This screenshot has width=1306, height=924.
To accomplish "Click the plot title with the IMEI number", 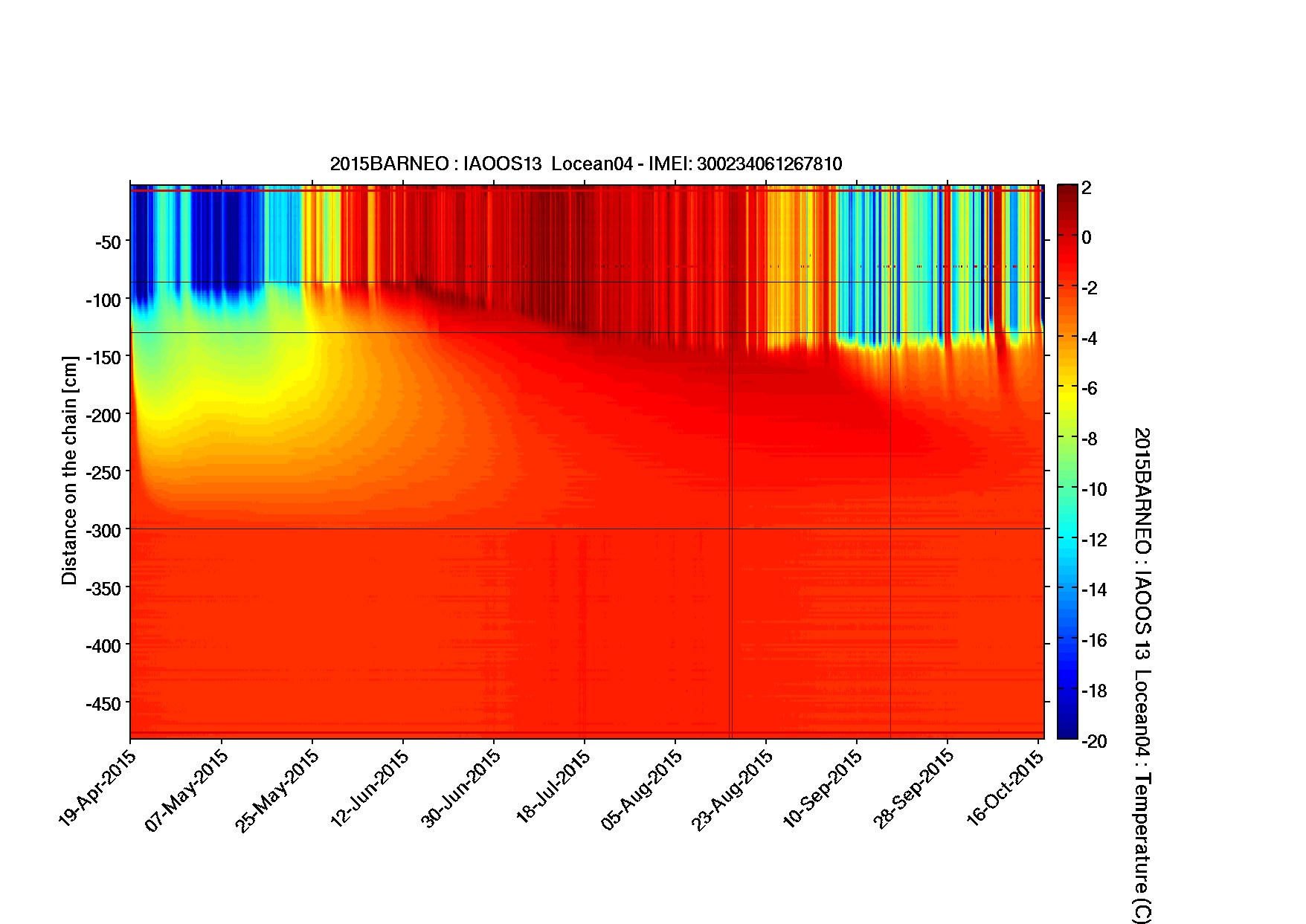I will pos(586,164).
